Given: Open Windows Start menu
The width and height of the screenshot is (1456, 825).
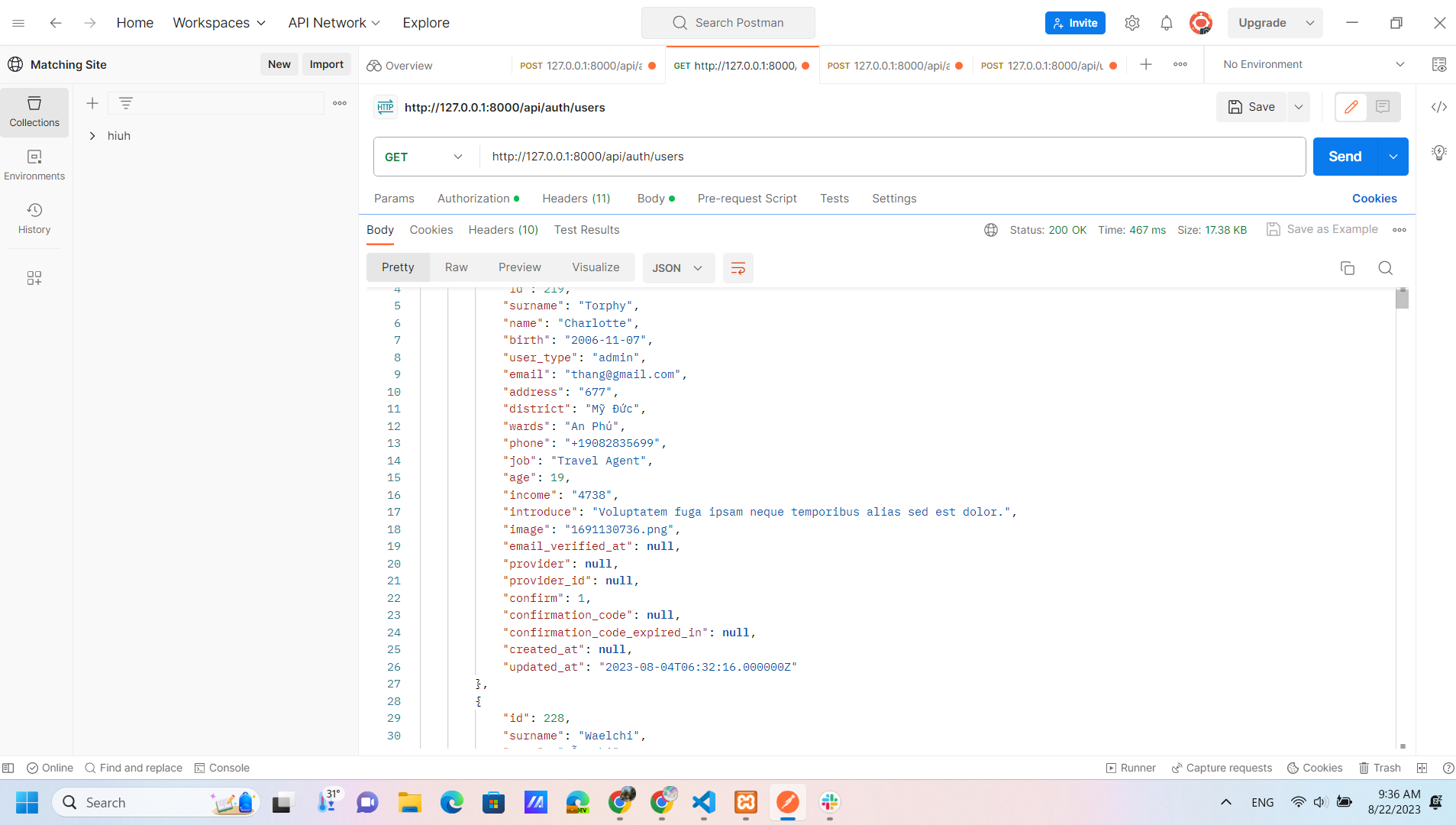Looking at the screenshot, I should pos(27,802).
